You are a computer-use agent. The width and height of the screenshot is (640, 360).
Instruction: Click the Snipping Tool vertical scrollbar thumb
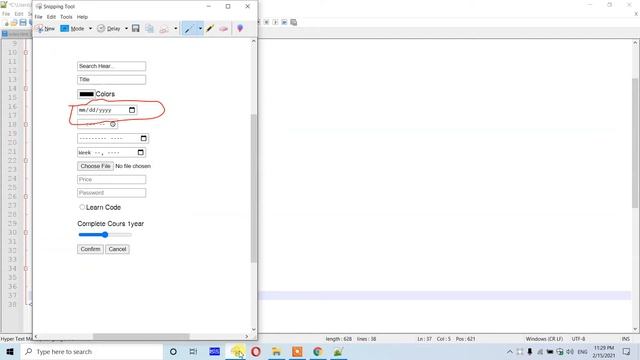coord(253,188)
